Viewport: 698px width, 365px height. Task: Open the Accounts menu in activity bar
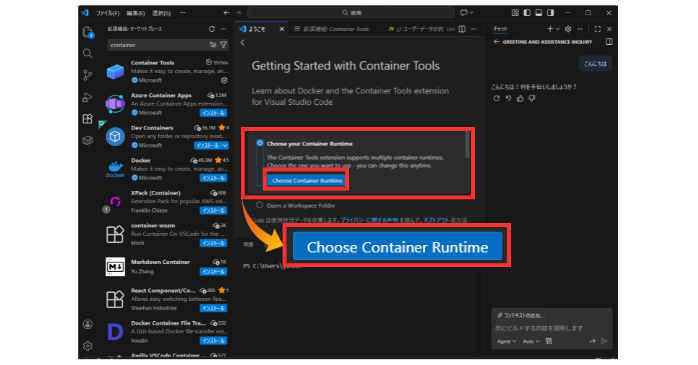[x=88, y=324]
